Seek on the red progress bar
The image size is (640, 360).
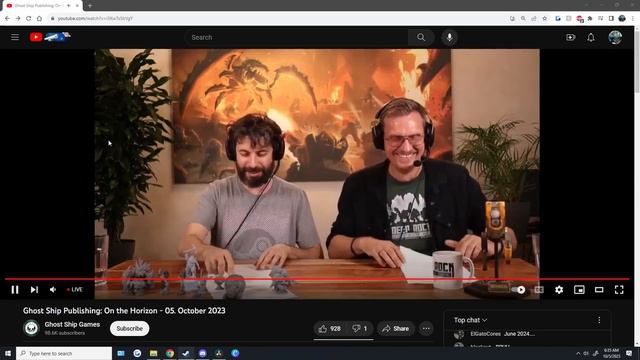click(x=317, y=279)
